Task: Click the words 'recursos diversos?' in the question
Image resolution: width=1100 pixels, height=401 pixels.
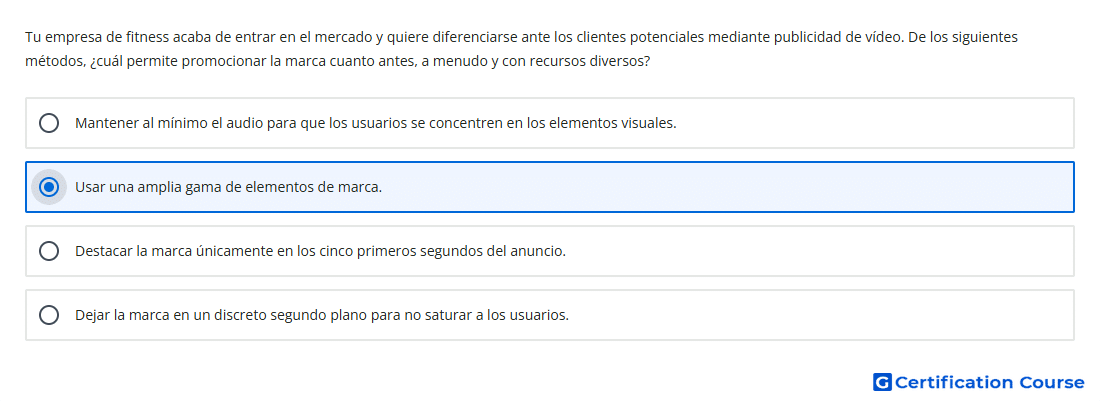Action: point(591,61)
